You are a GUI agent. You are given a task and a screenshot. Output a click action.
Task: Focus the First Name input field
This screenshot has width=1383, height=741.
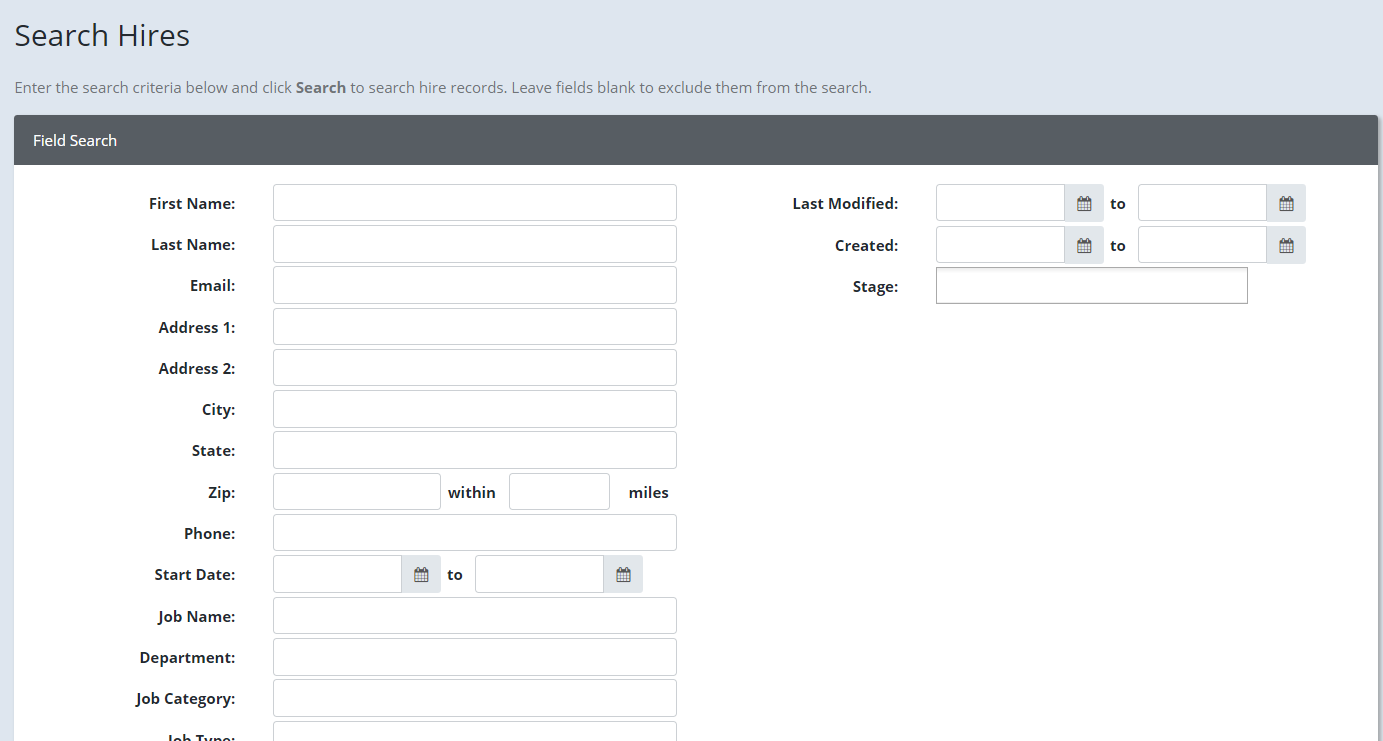click(474, 202)
